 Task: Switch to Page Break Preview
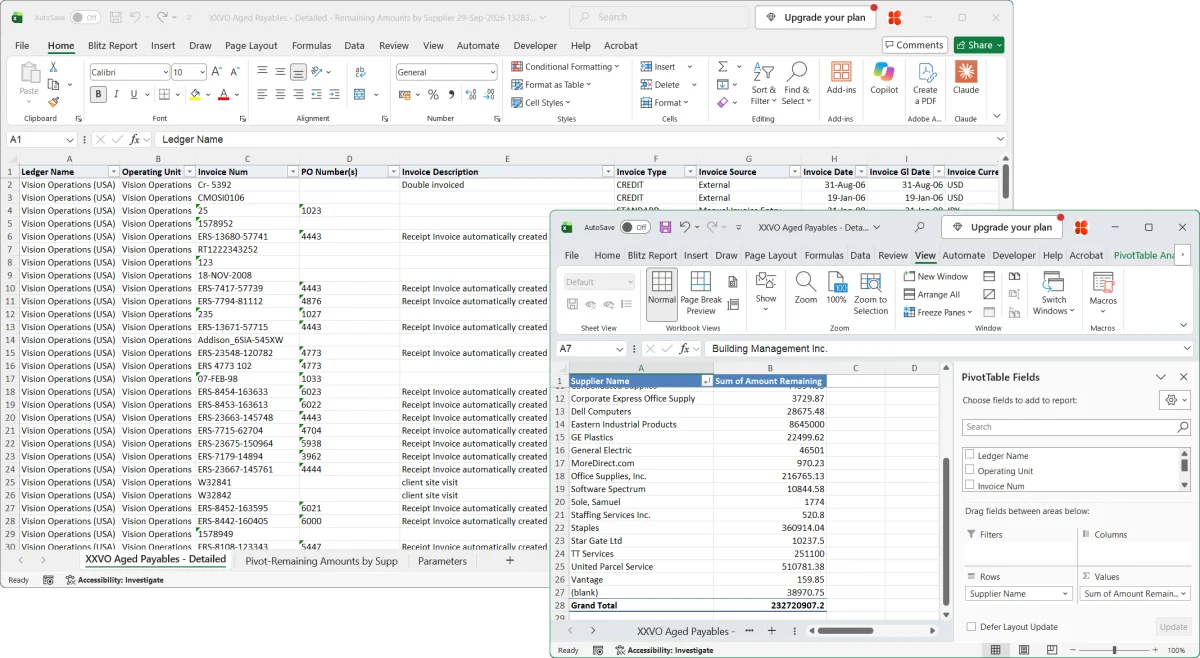tap(701, 292)
